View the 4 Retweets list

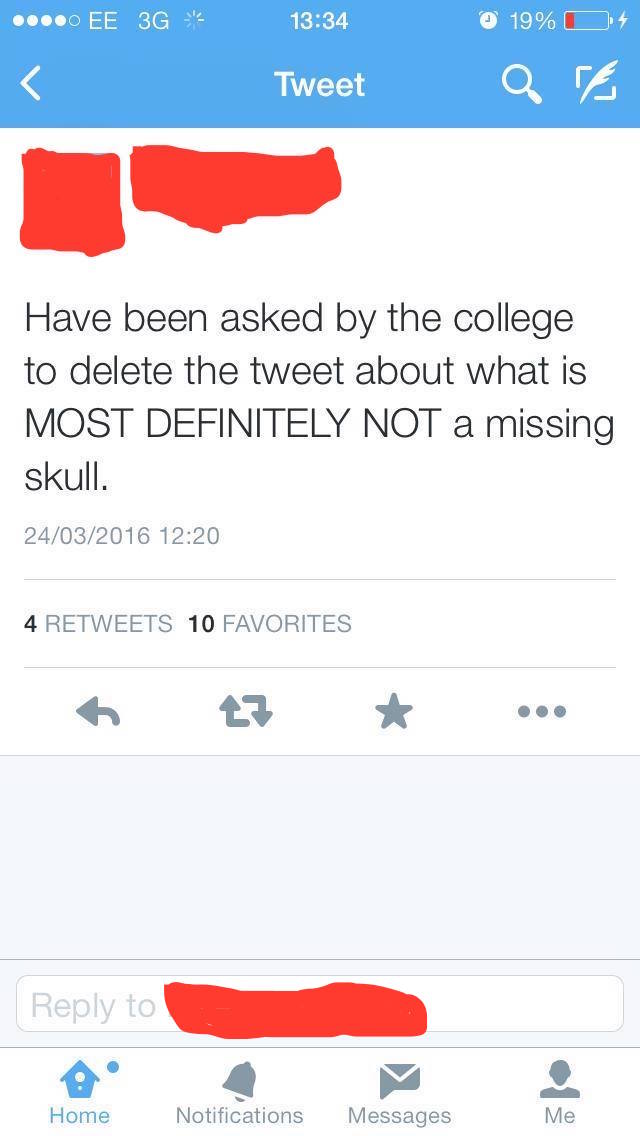point(98,623)
